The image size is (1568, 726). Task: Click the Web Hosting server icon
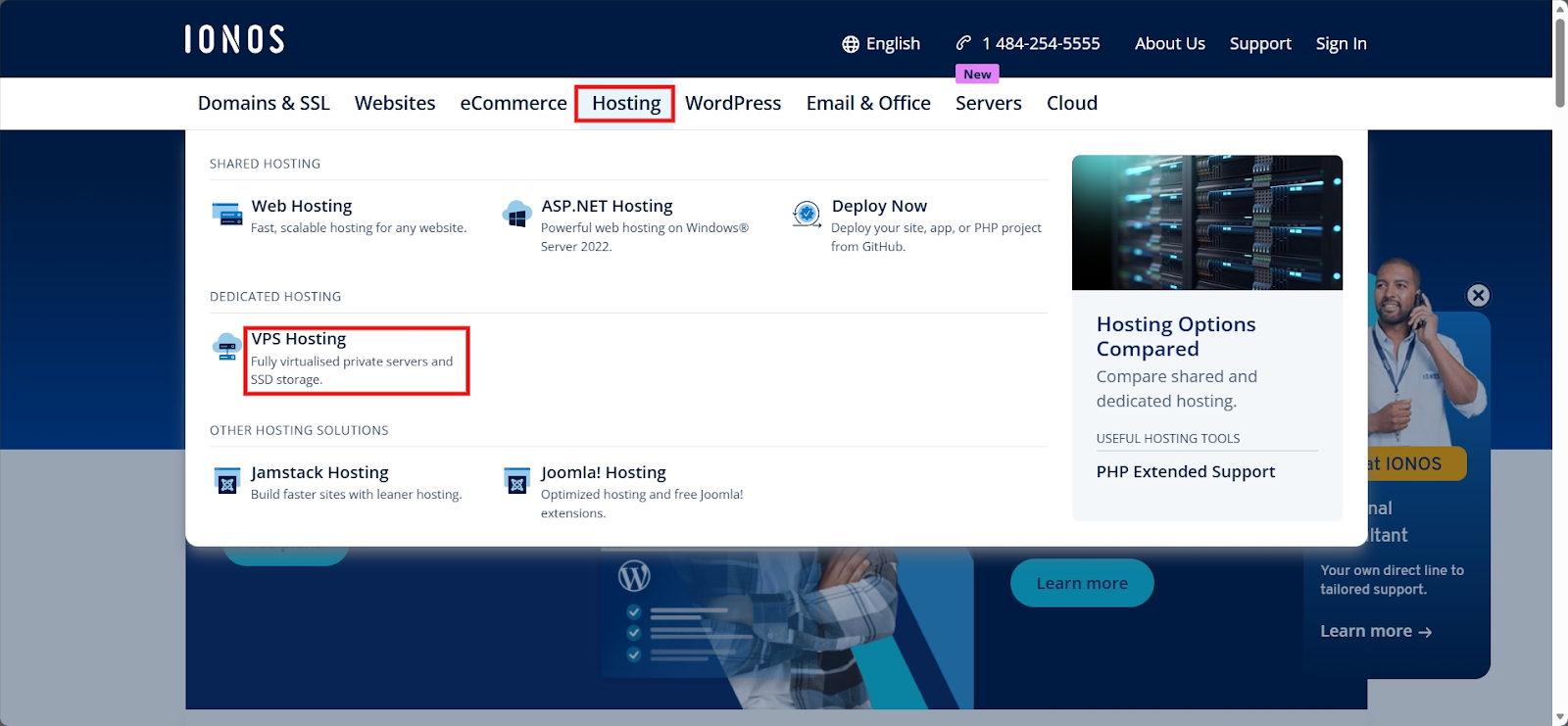[226, 214]
